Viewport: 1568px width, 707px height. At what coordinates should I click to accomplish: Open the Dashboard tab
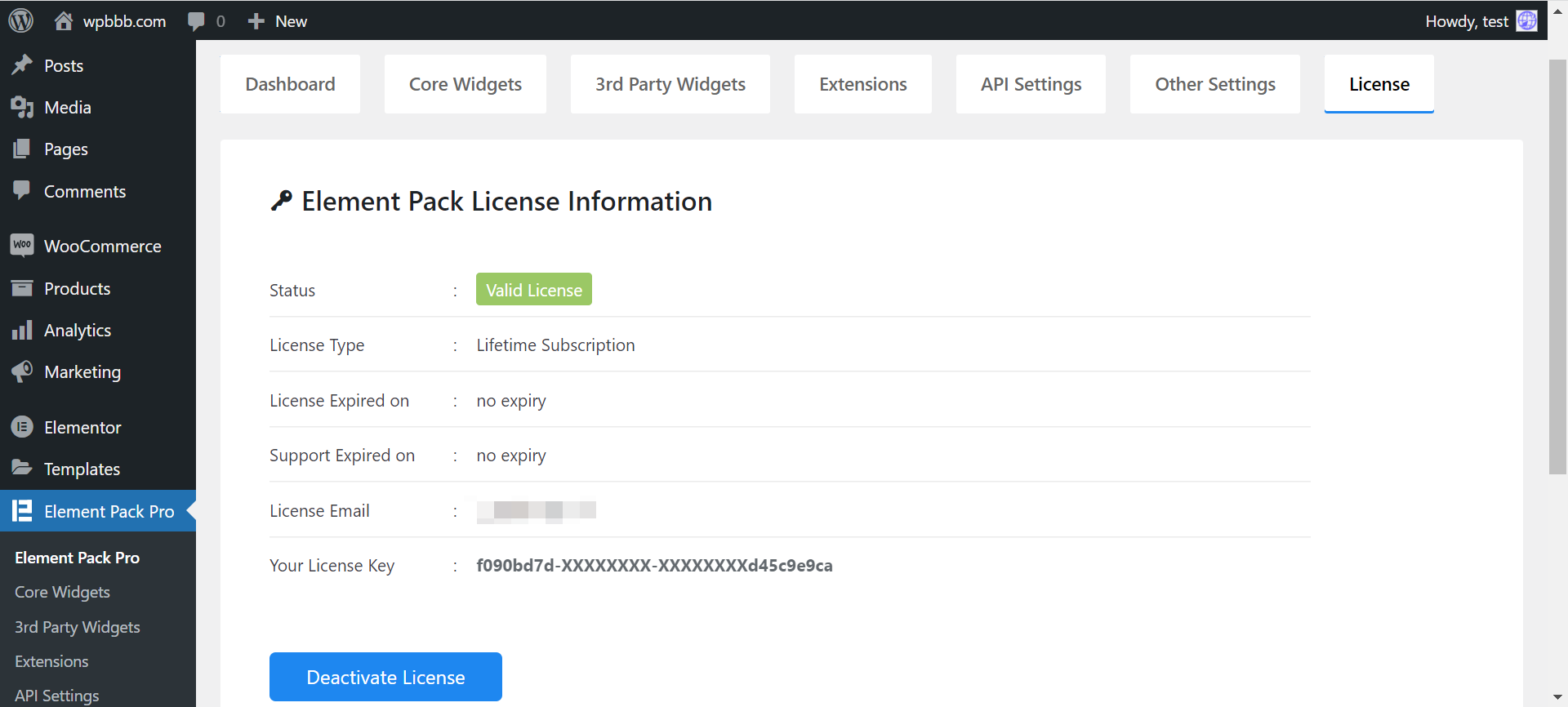[290, 84]
